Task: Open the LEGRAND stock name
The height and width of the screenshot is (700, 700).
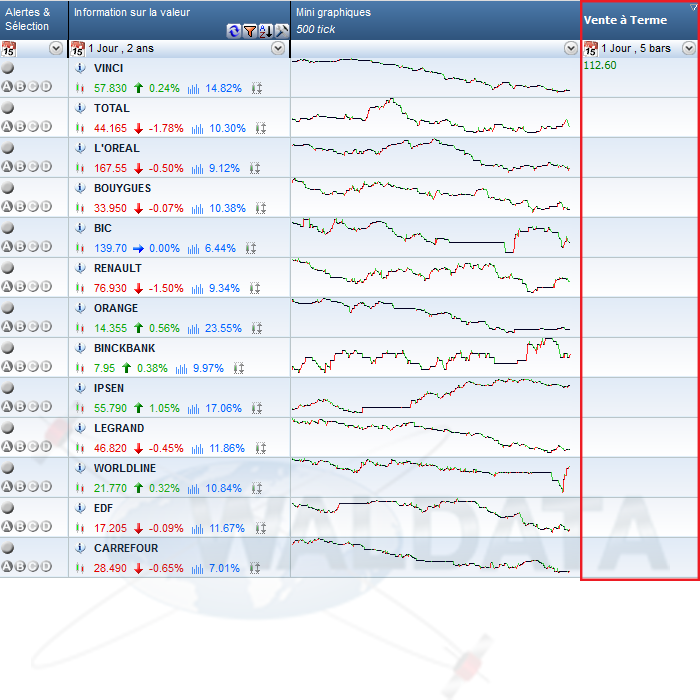Action: tap(119, 428)
